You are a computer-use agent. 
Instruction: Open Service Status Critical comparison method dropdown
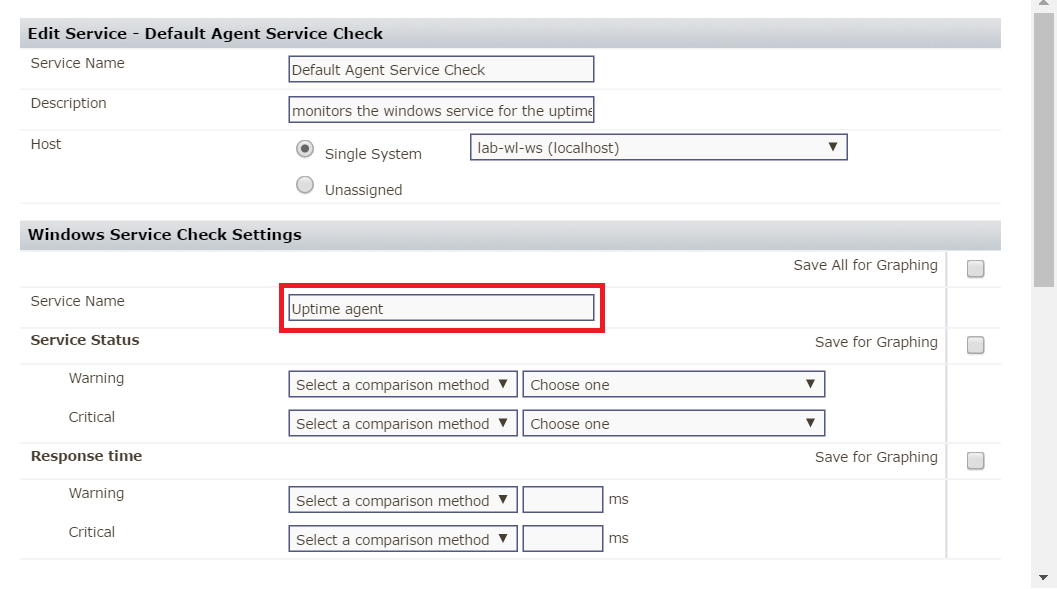tap(403, 424)
